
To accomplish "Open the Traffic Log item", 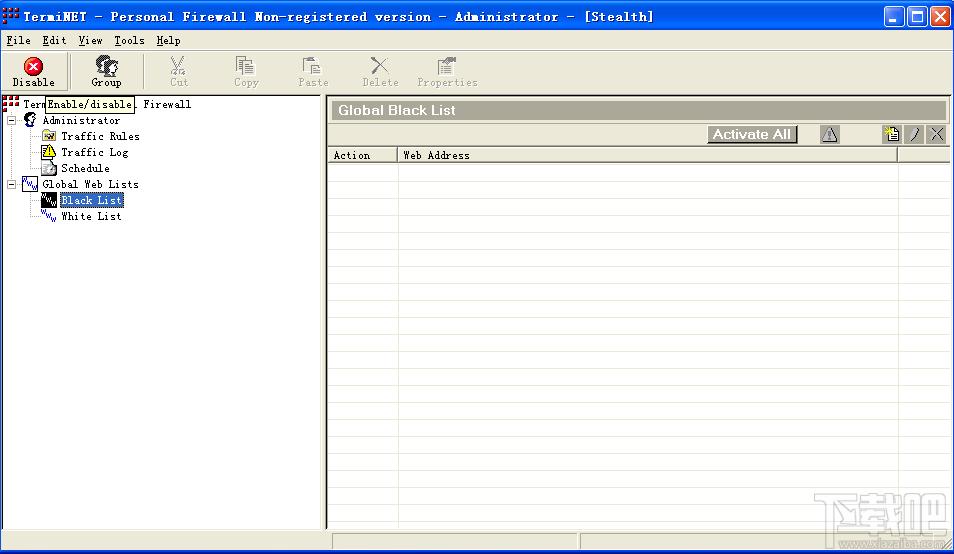I will pos(94,152).
